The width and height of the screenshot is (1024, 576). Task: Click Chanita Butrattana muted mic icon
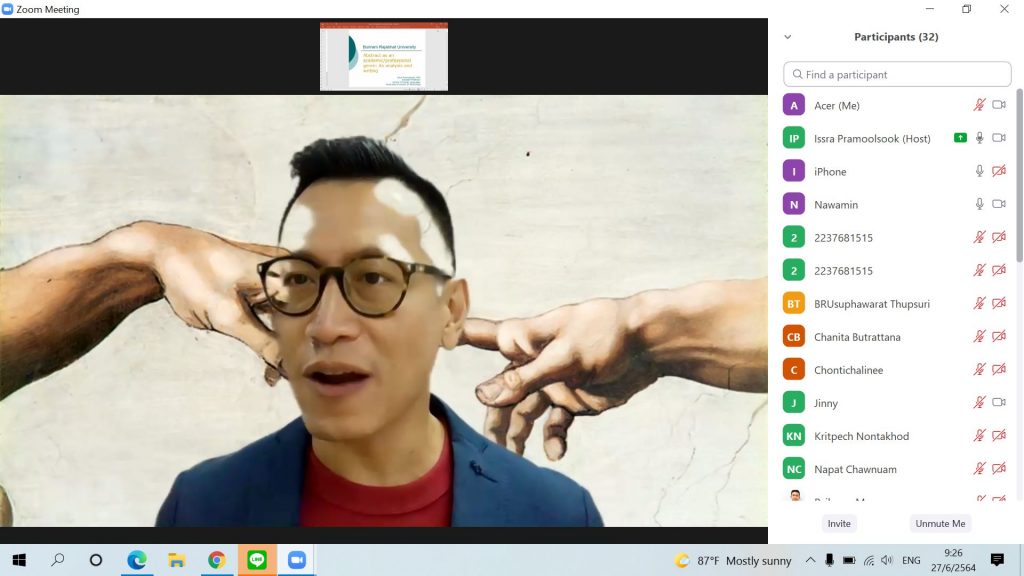coord(979,336)
